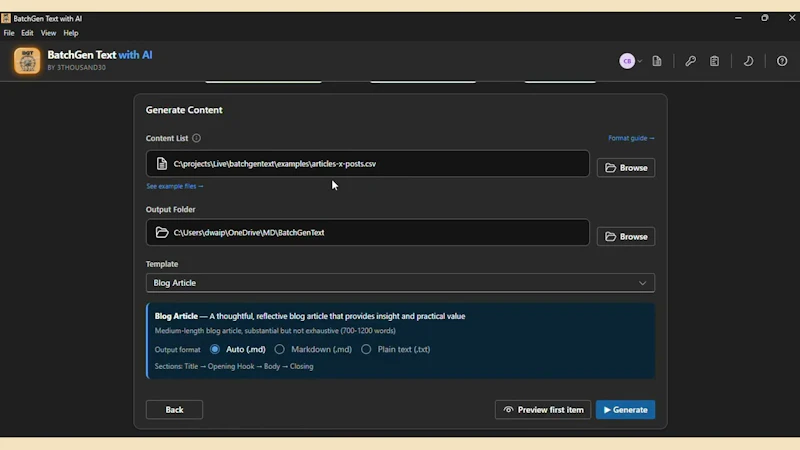Click the Content List info icon
Screen dimensions: 800x450
click(196, 138)
